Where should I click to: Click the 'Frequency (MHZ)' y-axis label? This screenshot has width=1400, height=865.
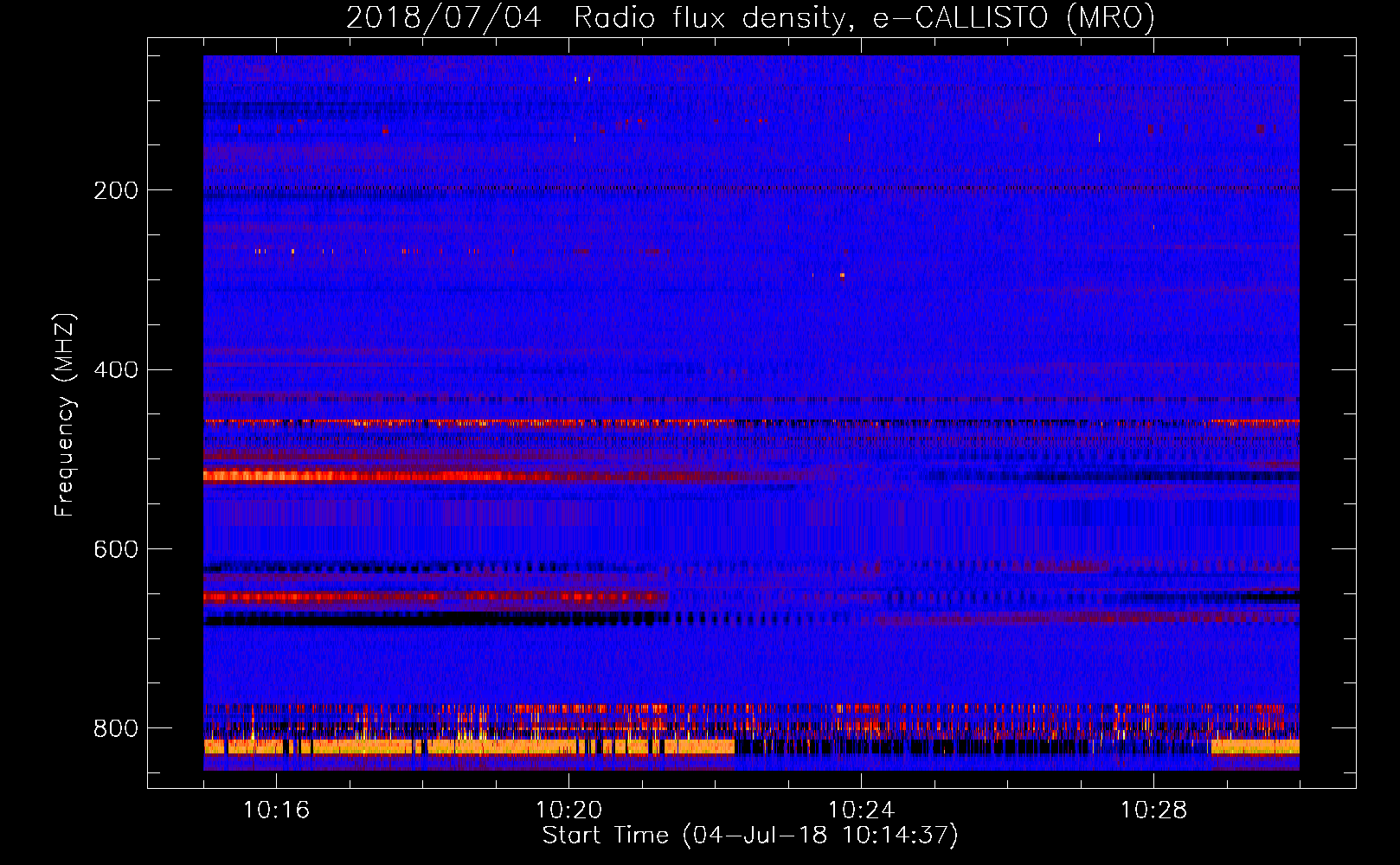[x=64, y=415]
